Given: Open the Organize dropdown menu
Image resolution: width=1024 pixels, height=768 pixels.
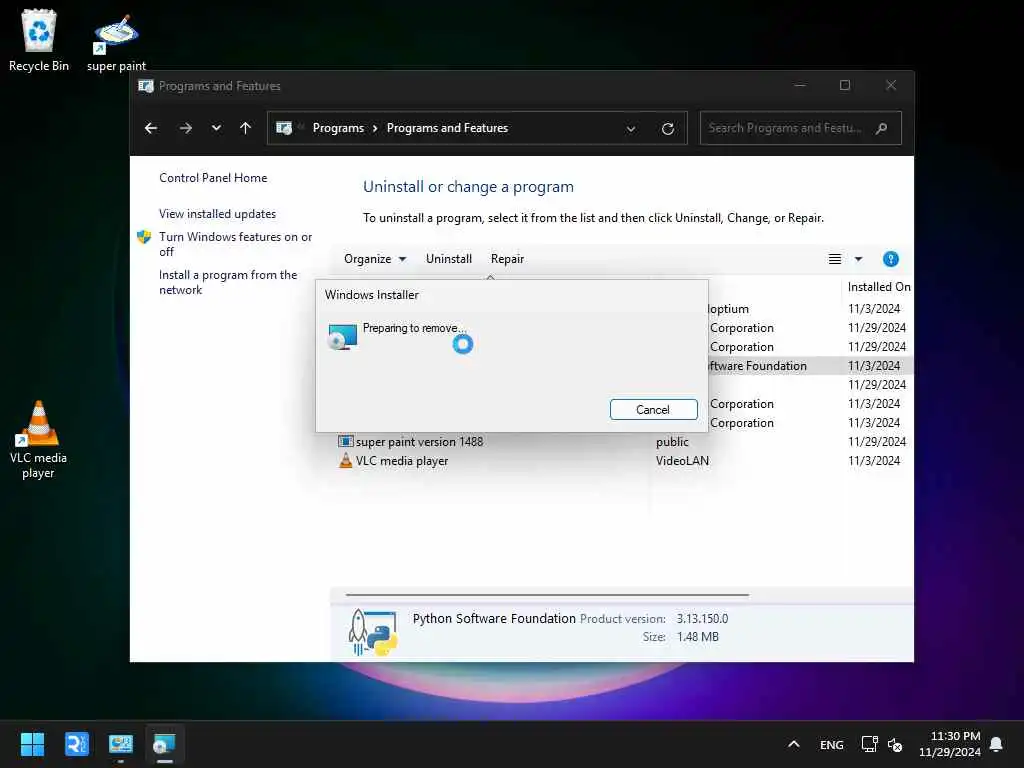Looking at the screenshot, I should coord(375,259).
